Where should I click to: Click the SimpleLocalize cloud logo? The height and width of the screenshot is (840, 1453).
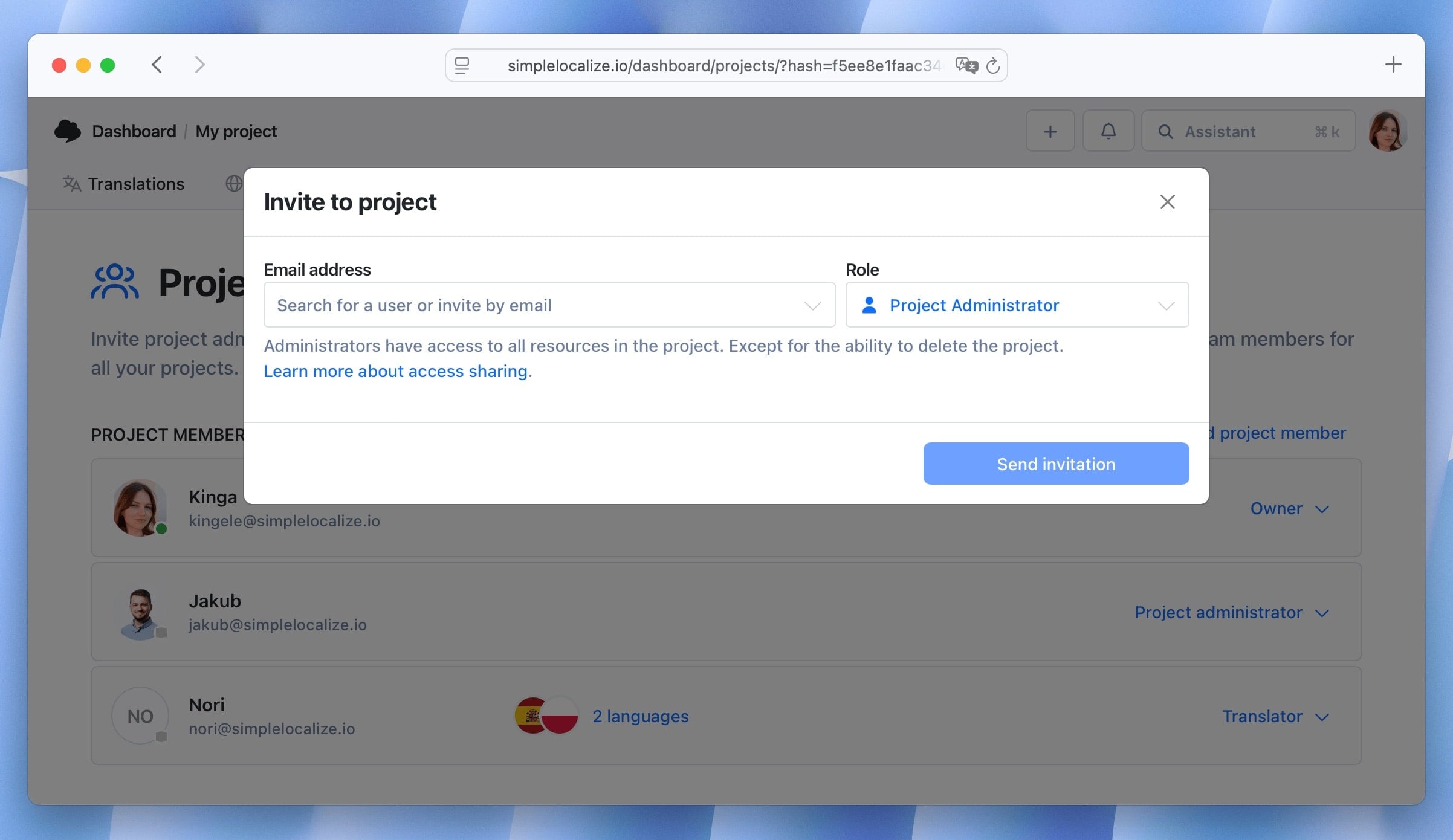[68, 131]
